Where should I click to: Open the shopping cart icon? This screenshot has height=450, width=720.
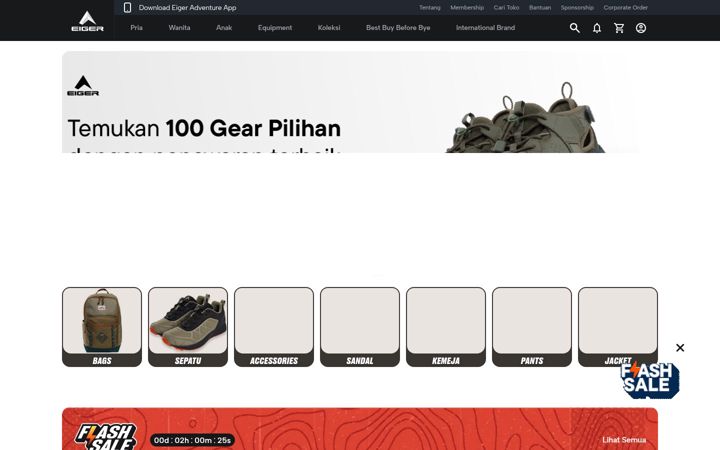tap(619, 28)
